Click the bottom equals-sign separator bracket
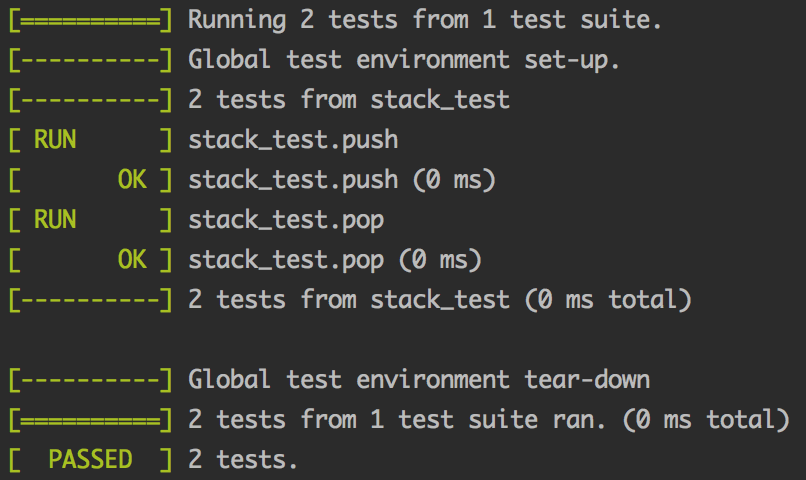Viewport: 806px width, 480px height. [x=90, y=421]
